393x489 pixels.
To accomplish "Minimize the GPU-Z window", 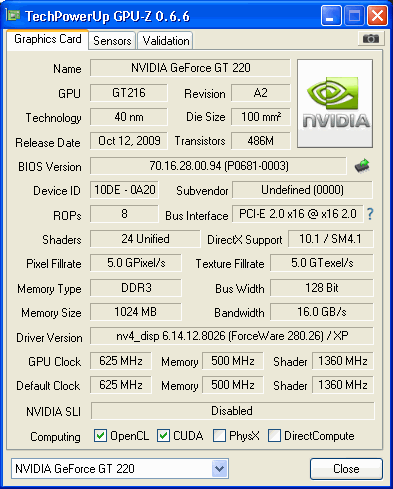I will 331,15.
